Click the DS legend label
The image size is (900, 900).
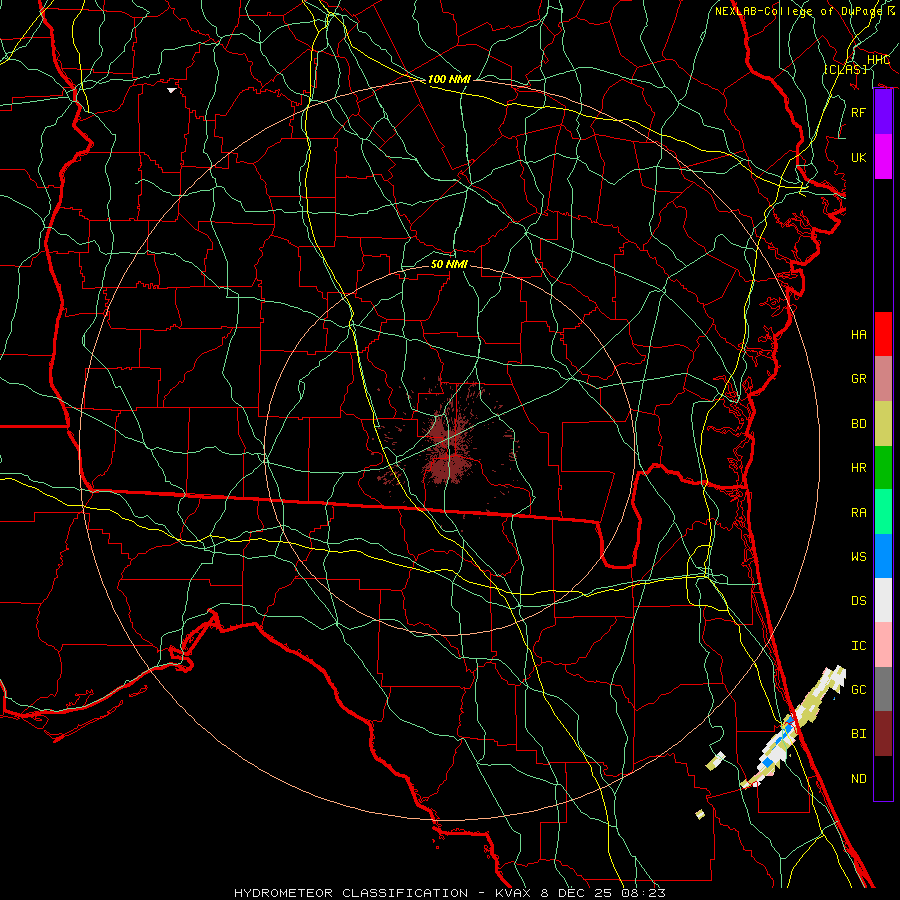click(x=859, y=600)
